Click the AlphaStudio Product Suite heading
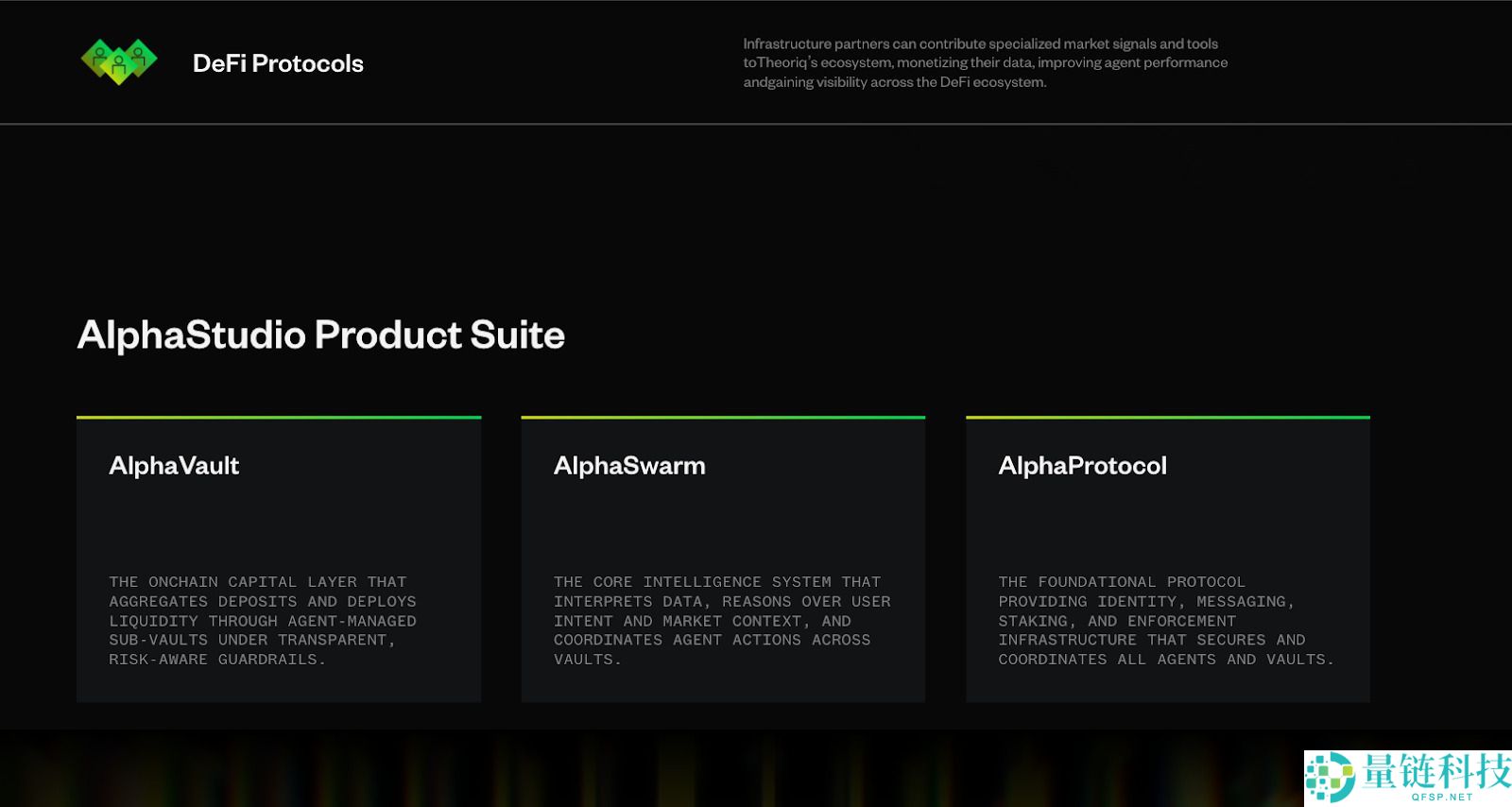 321,335
